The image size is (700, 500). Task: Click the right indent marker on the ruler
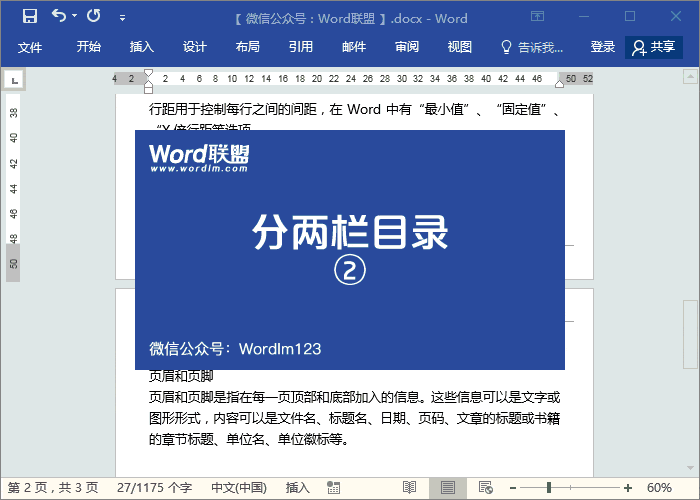tap(559, 84)
